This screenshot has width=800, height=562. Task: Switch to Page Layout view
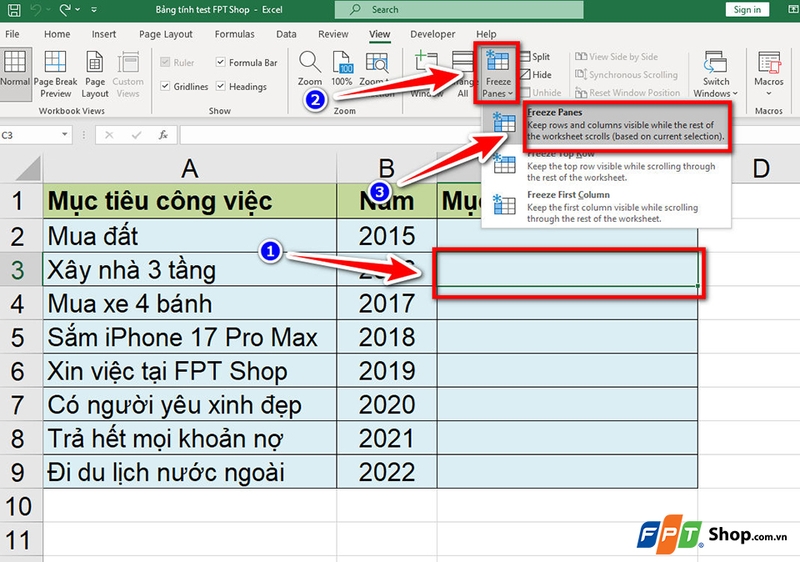pos(95,74)
